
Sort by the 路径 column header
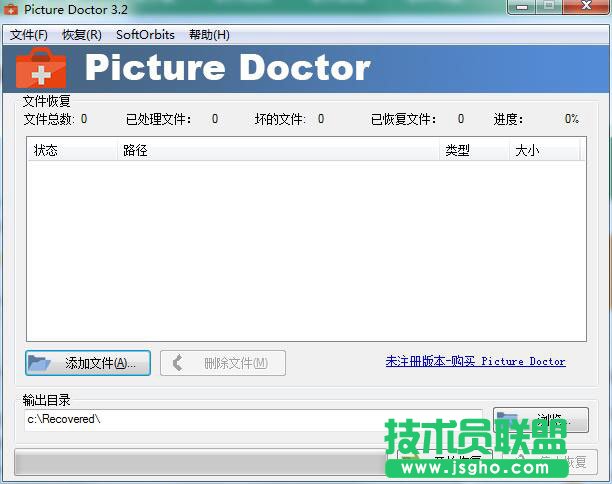tap(278, 150)
